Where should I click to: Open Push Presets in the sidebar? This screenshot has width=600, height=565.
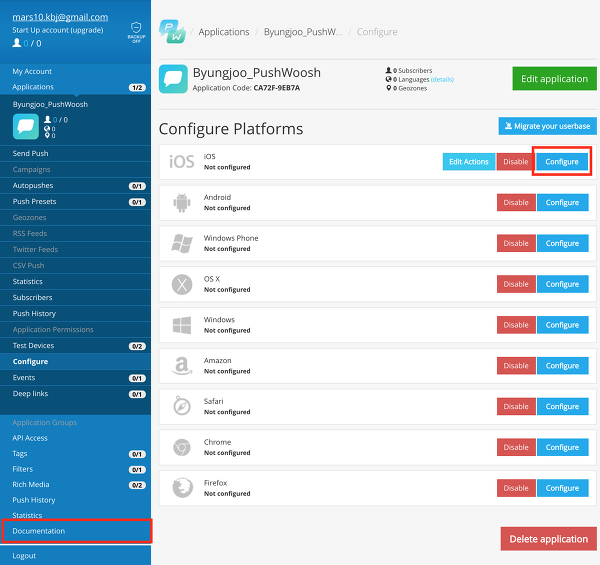[x=75, y=202]
